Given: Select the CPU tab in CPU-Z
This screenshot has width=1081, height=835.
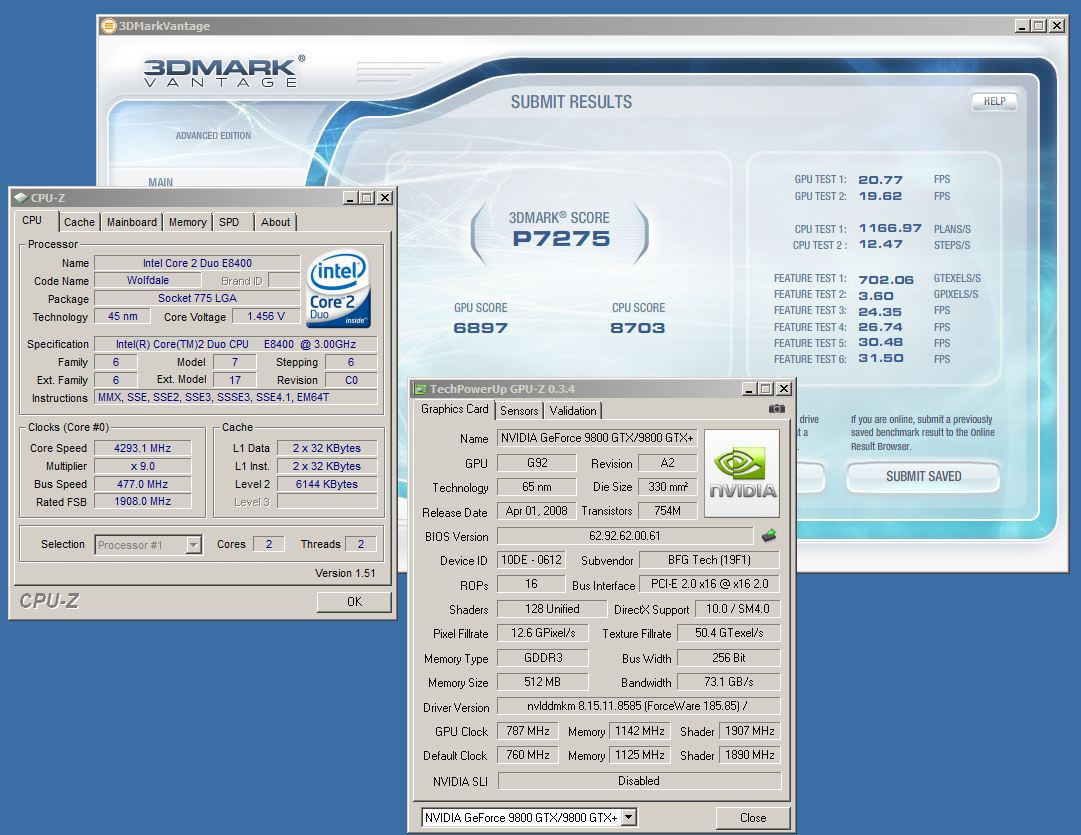Looking at the screenshot, I should click(x=32, y=221).
